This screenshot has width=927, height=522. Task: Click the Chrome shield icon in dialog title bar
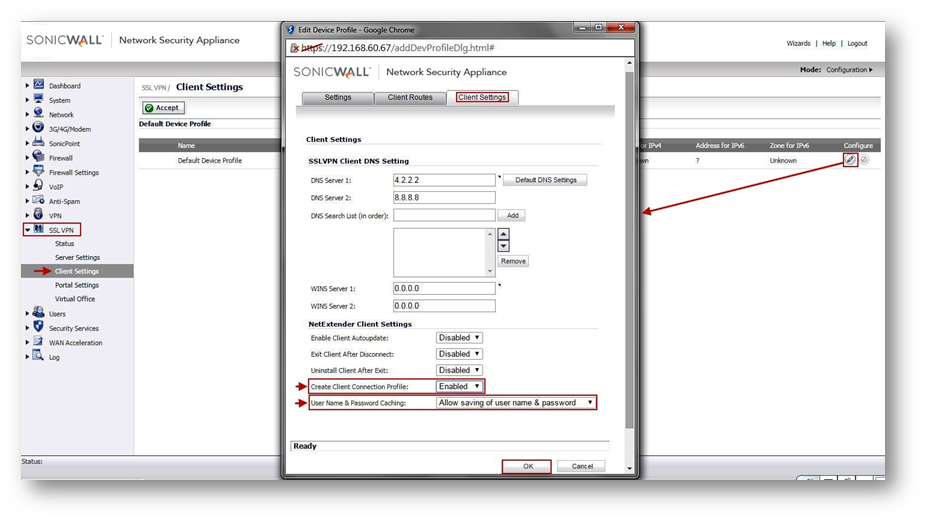[x=291, y=30]
